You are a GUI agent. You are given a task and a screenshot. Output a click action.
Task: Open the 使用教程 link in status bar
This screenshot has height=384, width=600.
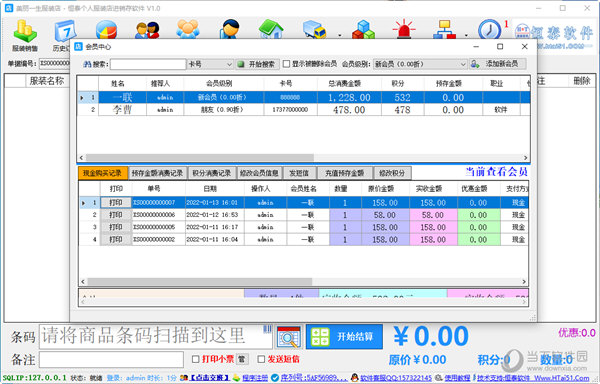coord(457,378)
